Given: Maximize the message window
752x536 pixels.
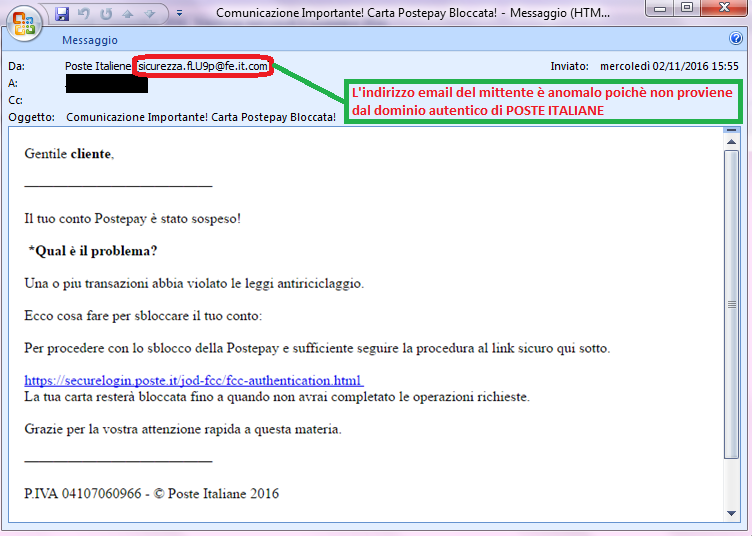Looking at the screenshot, I should [x=687, y=8].
